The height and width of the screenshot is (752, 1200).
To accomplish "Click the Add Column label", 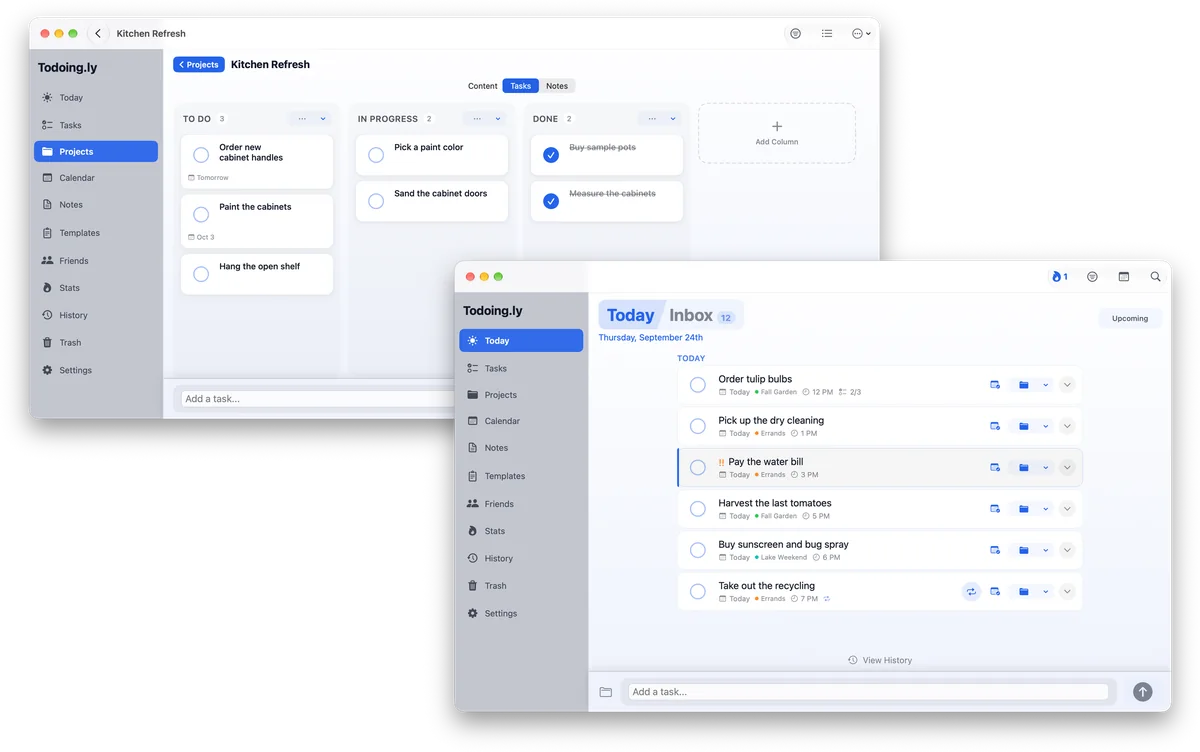I will [x=777, y=142].
